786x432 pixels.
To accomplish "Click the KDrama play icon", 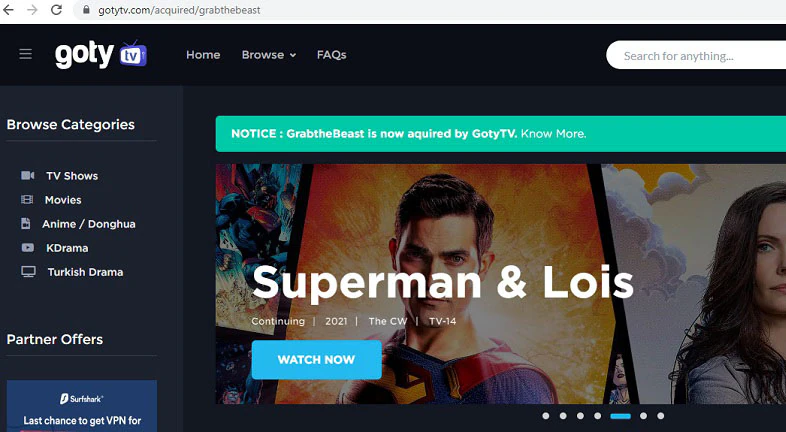I will tap(28, 248).
